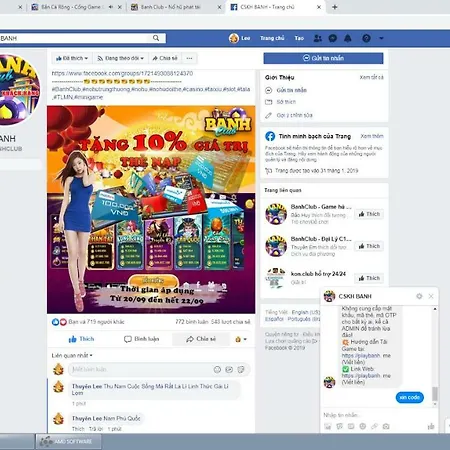Open chat settings gear in CSKH BANH

coord(419,296)
